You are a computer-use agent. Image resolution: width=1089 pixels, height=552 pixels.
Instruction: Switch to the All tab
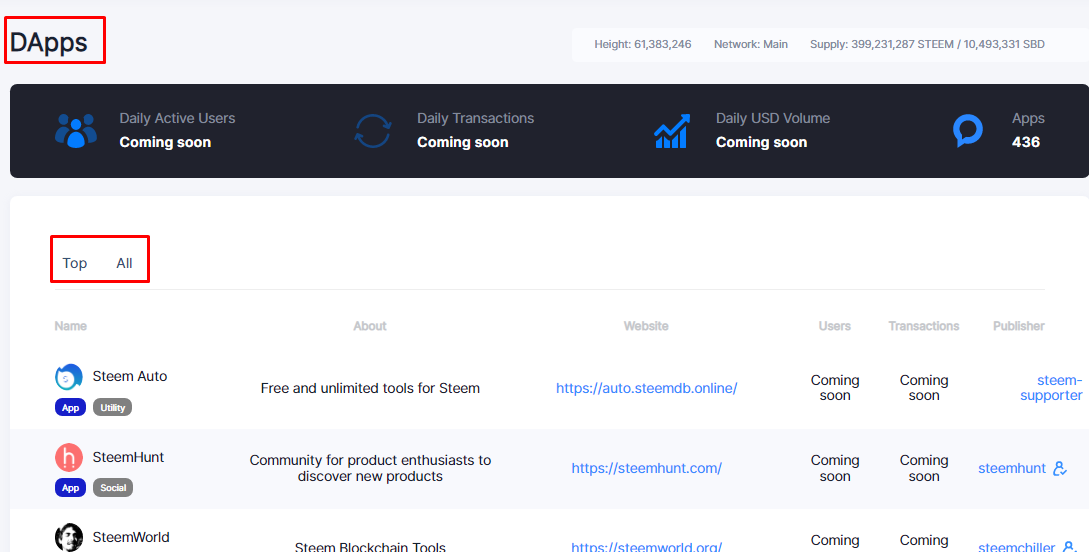[x=124, y=263]
